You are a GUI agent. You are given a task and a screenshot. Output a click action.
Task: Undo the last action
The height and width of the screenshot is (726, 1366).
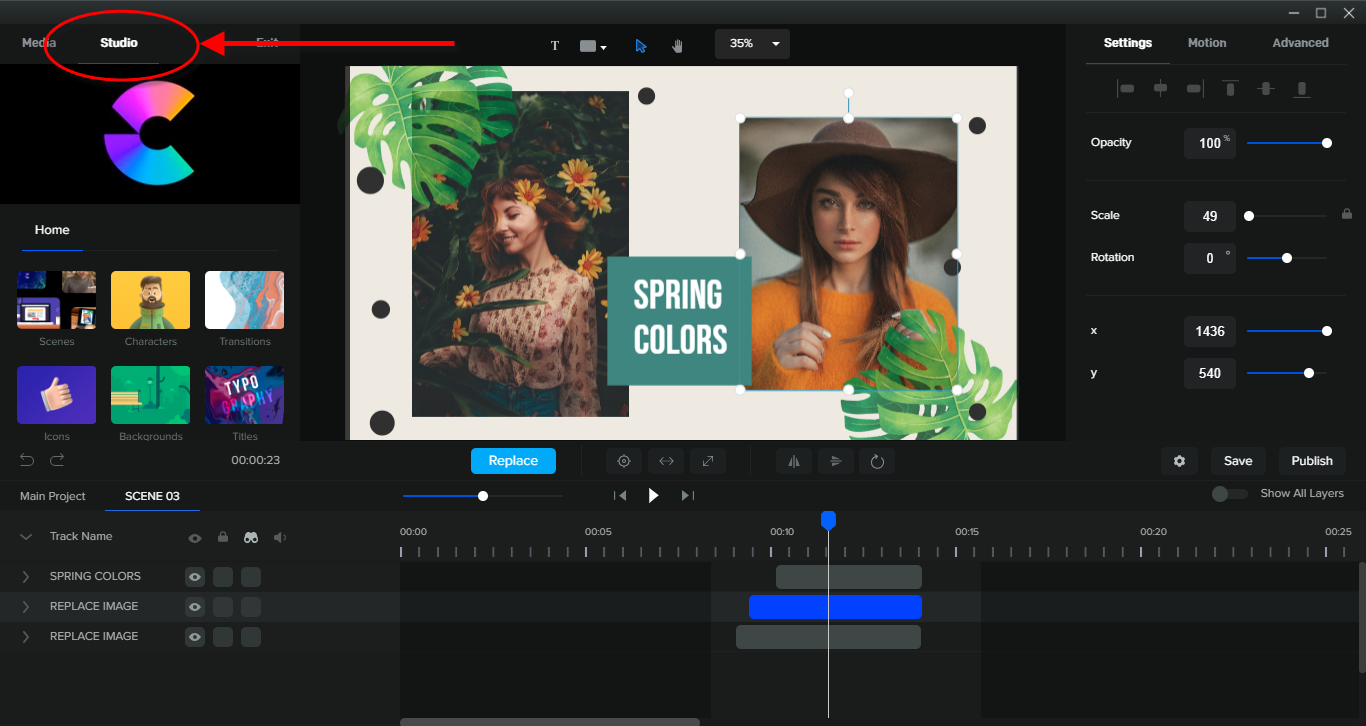click(27, 460)
